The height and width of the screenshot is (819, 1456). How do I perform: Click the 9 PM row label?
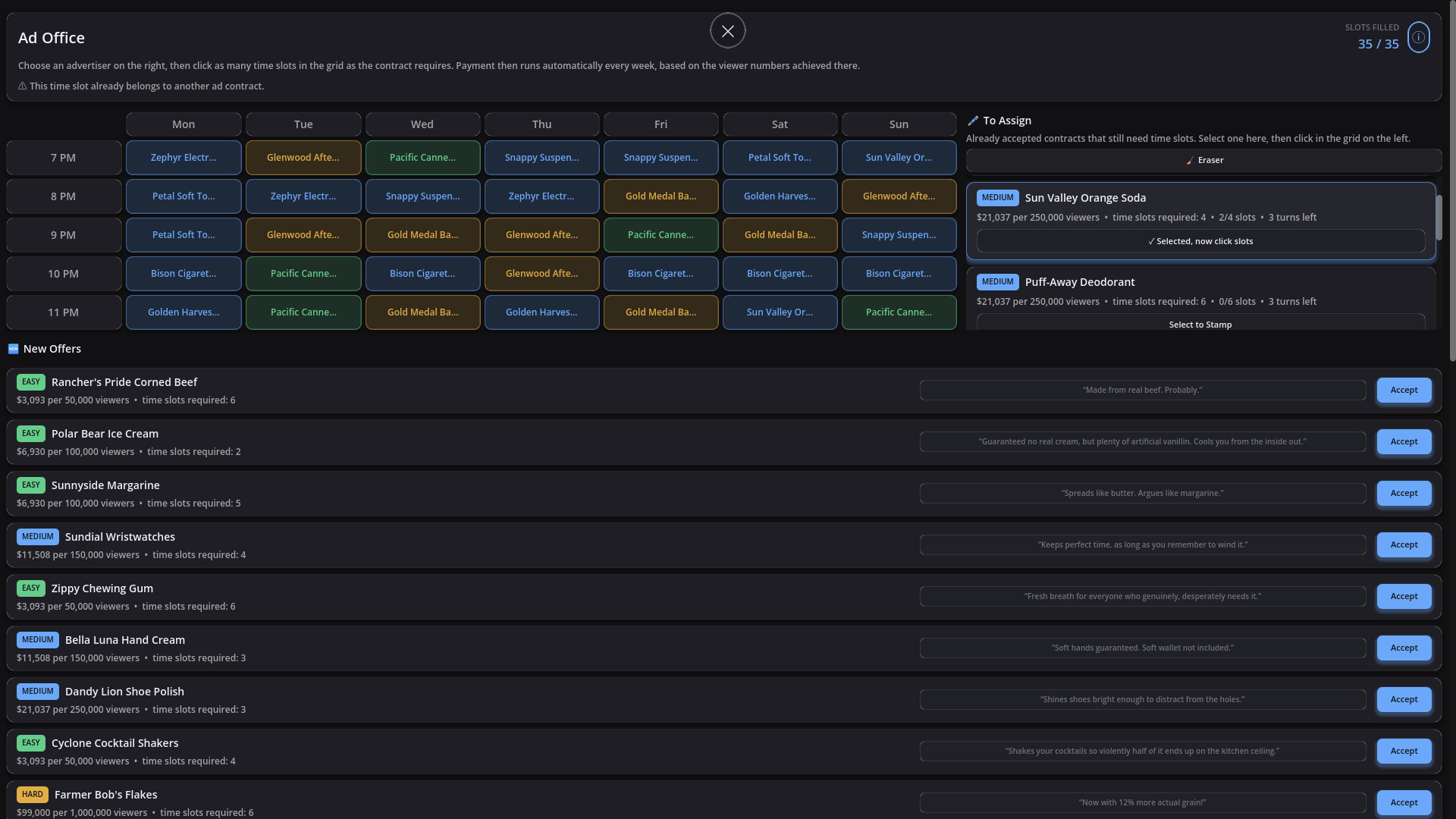point(64,235)
